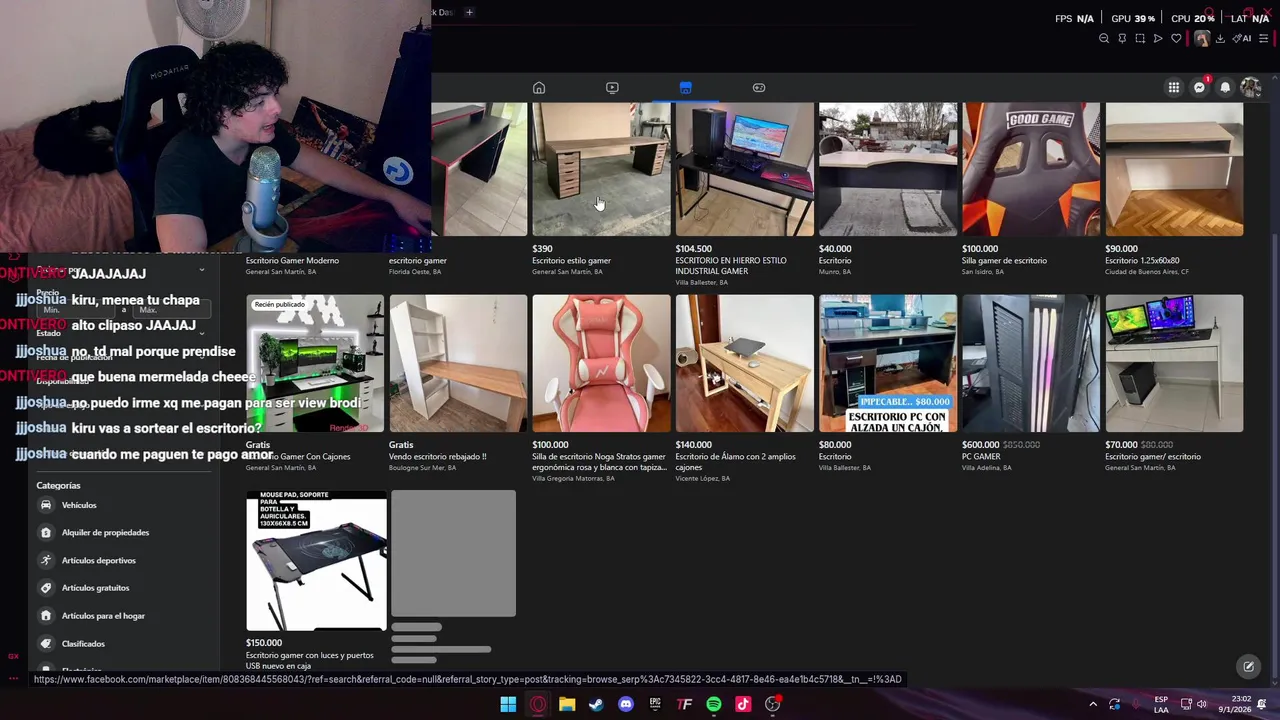Open the Vendo escritorio rebajado listing

pyautogui.click(x=458, y=383)
